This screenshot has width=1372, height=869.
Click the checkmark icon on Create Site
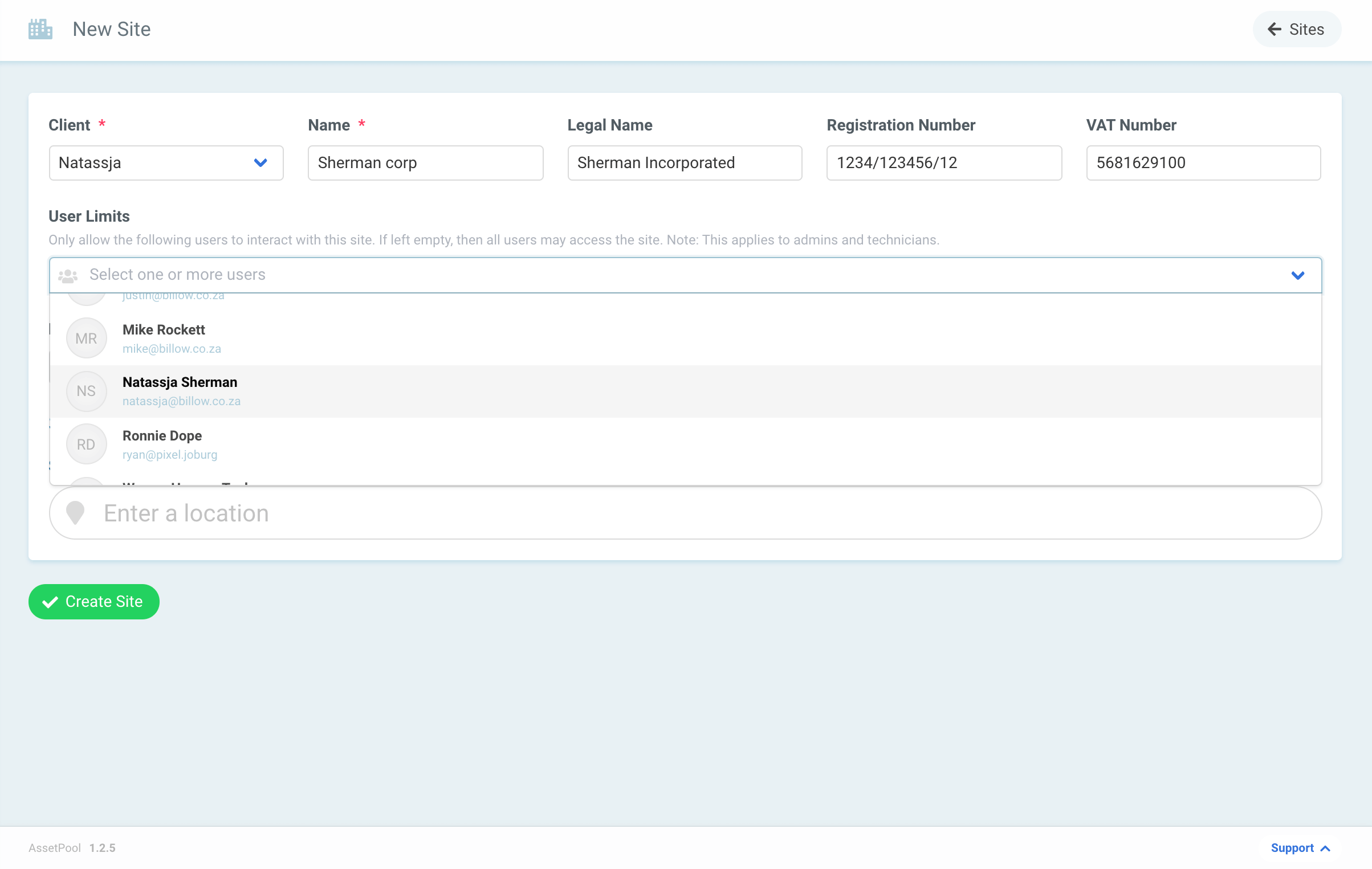[x=50, y=602]
